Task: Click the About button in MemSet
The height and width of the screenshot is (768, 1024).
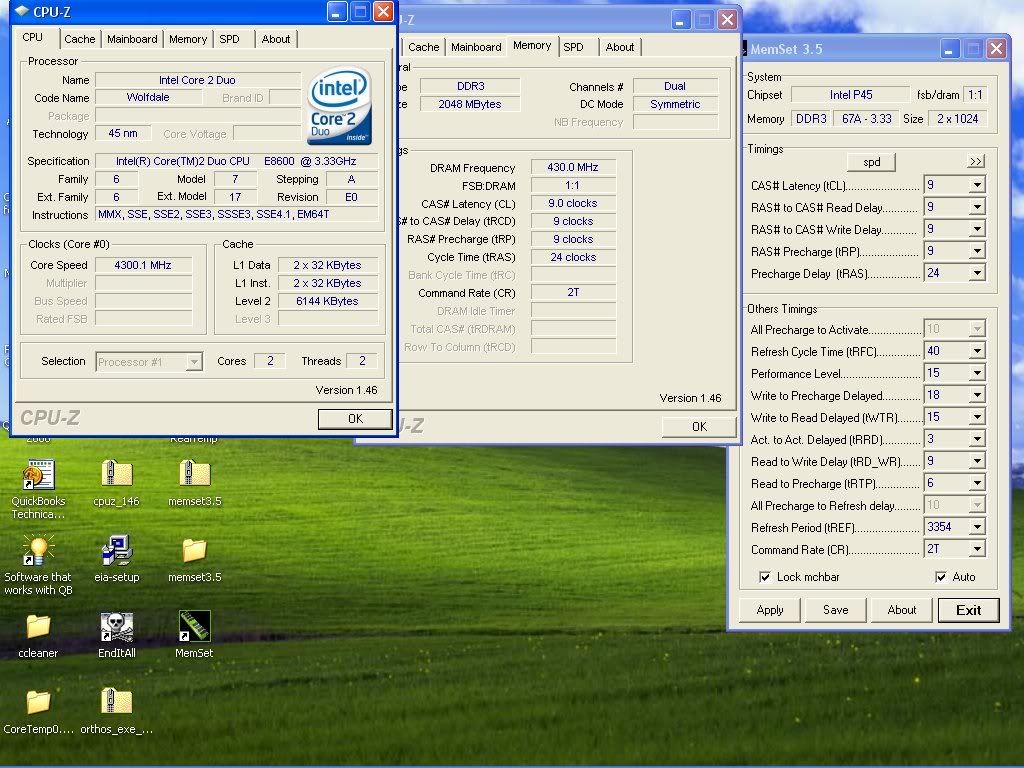Action: 902,610
